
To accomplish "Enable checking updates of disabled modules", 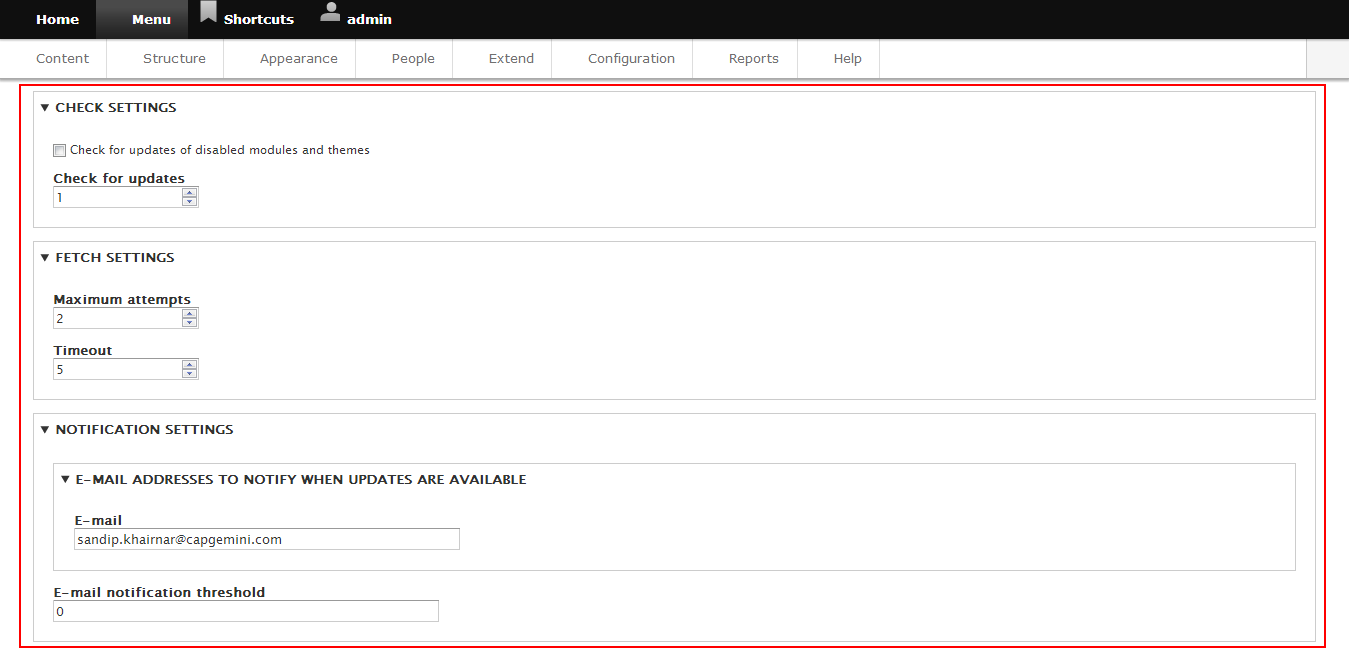I will coord(60,150).
